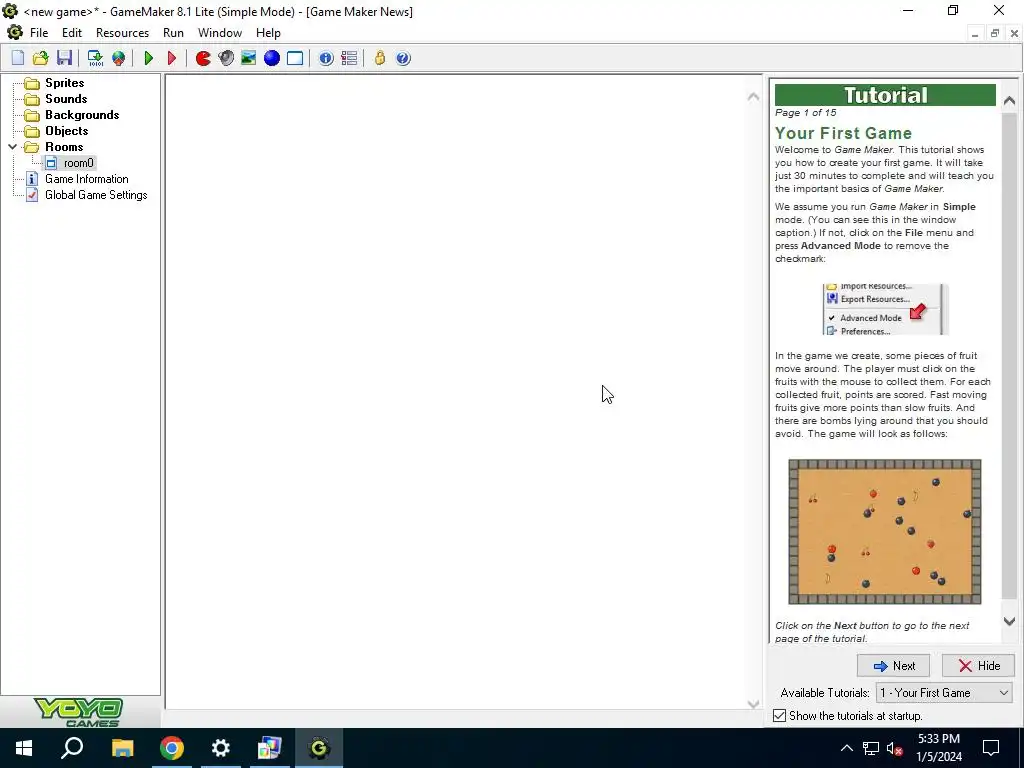Screen dimensions: 1024x768
Task: Create a sound with speaker icon
Action: [226, 58]
